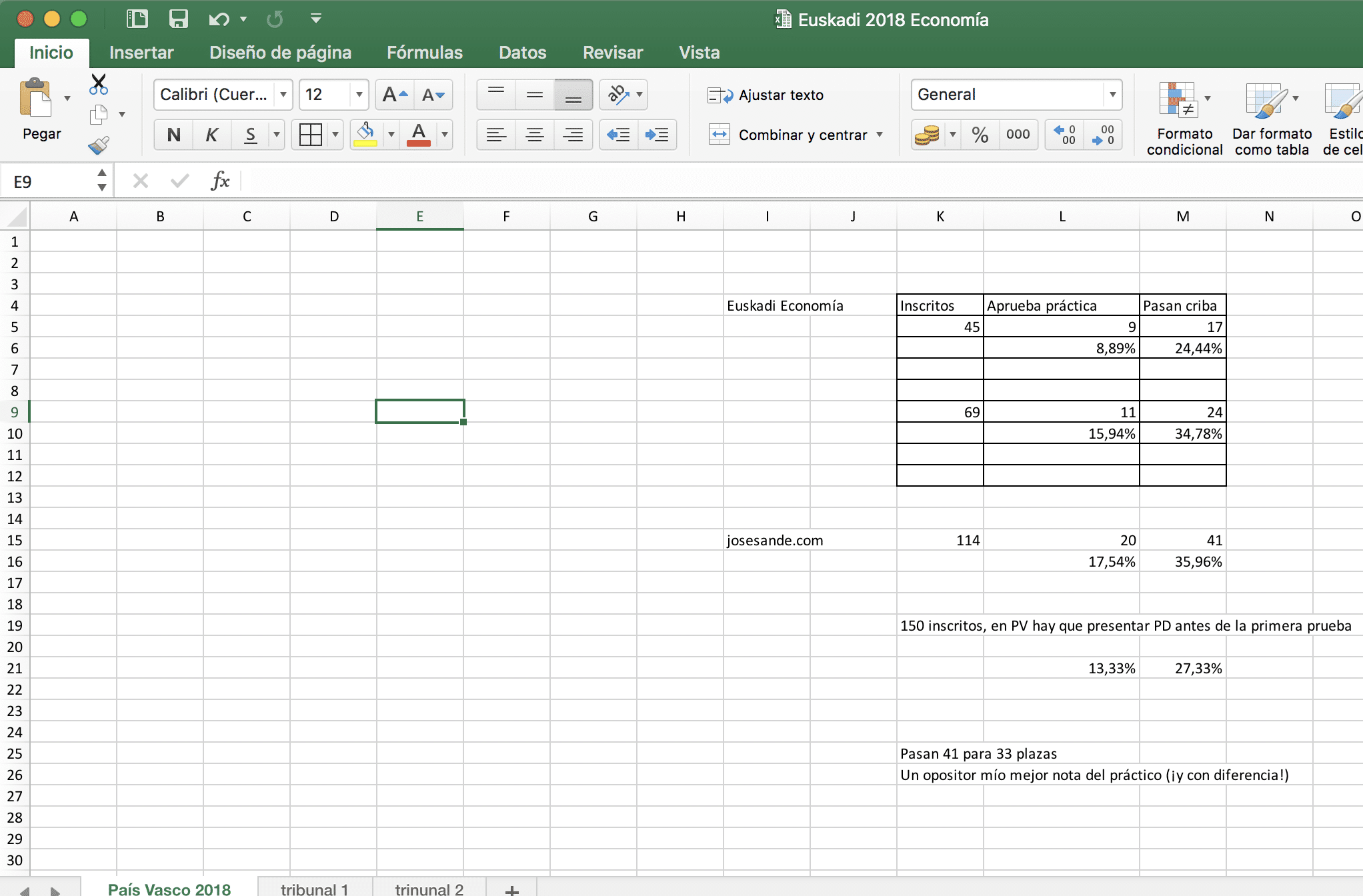Toggle bold with the N button
This screenshot has width=1363, height=896.
[173, 135]
